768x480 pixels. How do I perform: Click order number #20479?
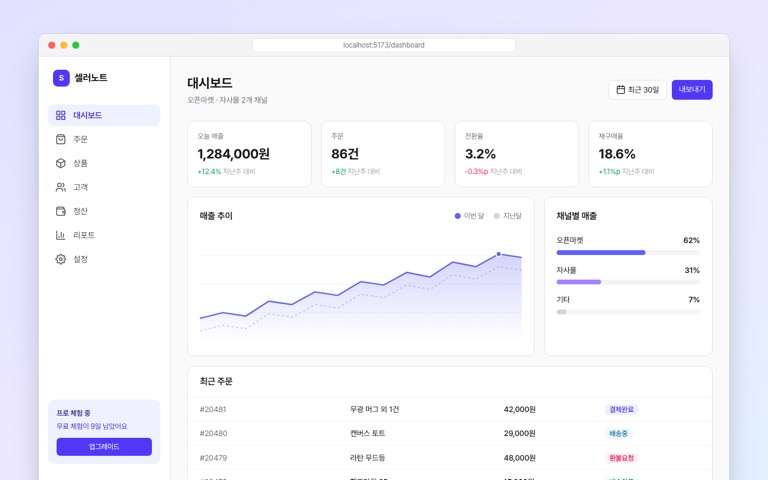[x=213, y=458]
